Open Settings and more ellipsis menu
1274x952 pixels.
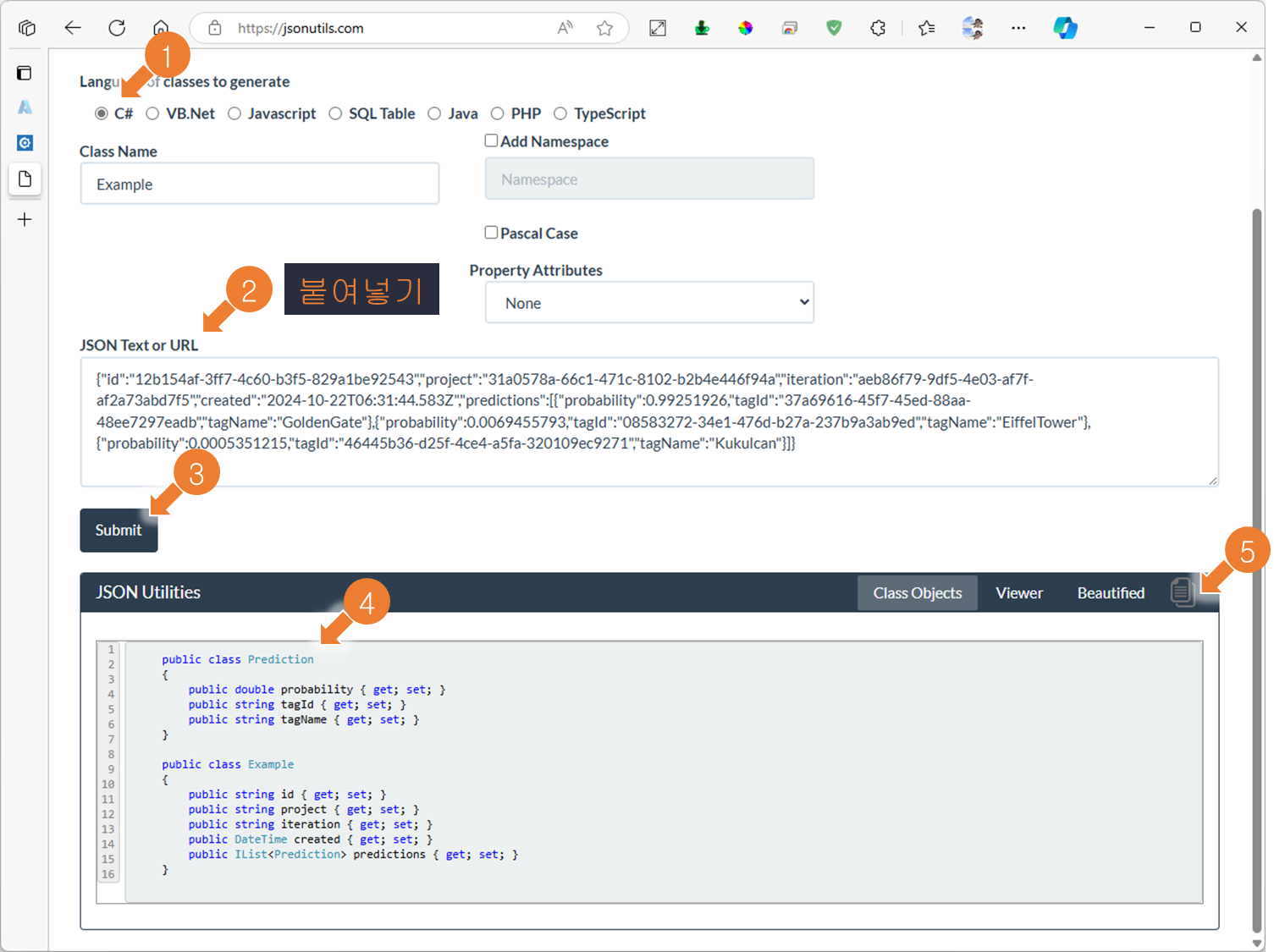tap(1018, 28)
